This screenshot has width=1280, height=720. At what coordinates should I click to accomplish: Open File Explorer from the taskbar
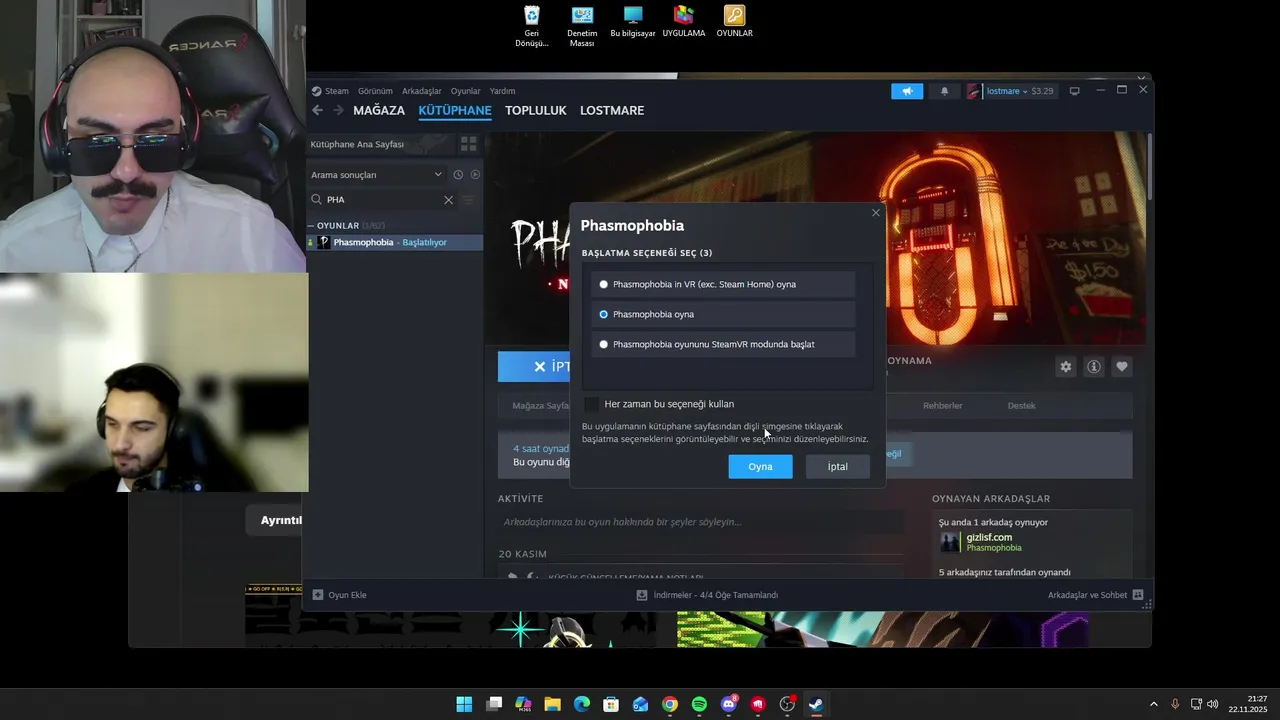point(552,704)
